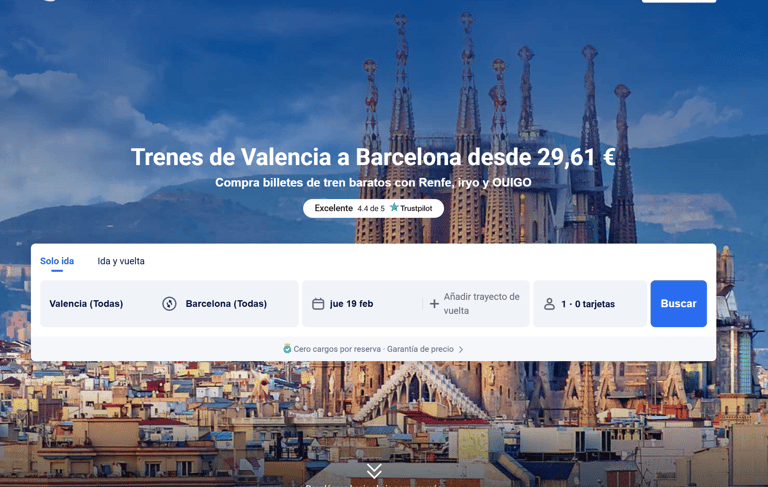Image resolution: width=768 pixels, height=487 pixels.
Task: Switch to Ida y vuelta tab
Action: click(x=121, y=261)
